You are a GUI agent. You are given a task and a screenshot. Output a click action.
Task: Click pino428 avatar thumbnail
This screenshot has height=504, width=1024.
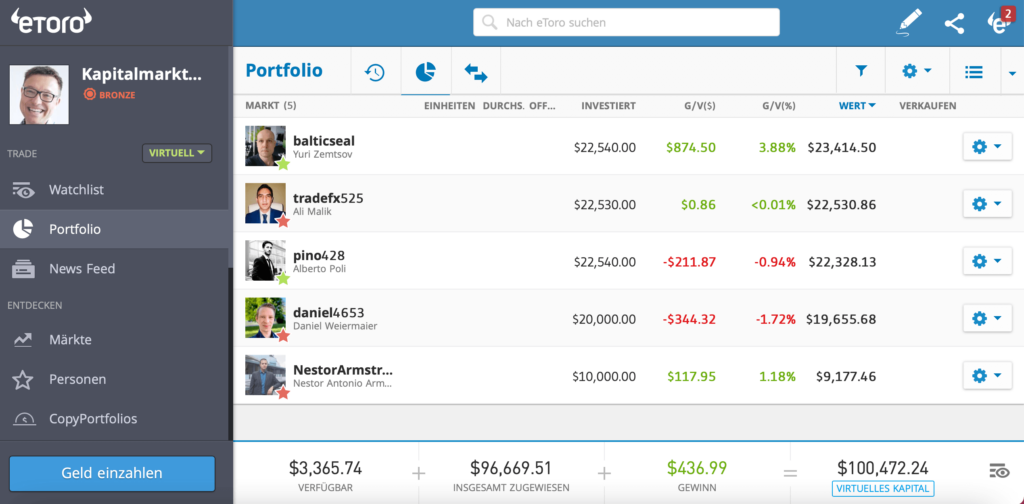[x=265, y=260]
